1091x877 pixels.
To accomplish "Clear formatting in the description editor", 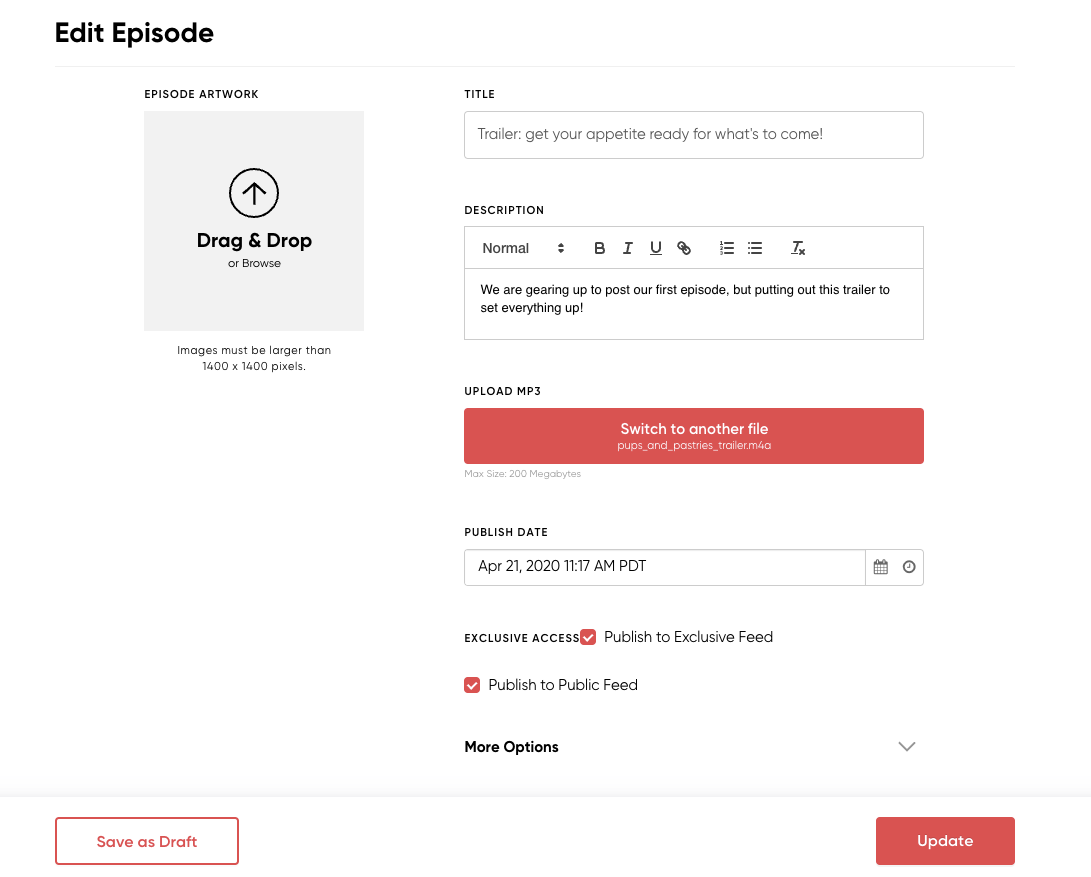I will pos(797,247).
